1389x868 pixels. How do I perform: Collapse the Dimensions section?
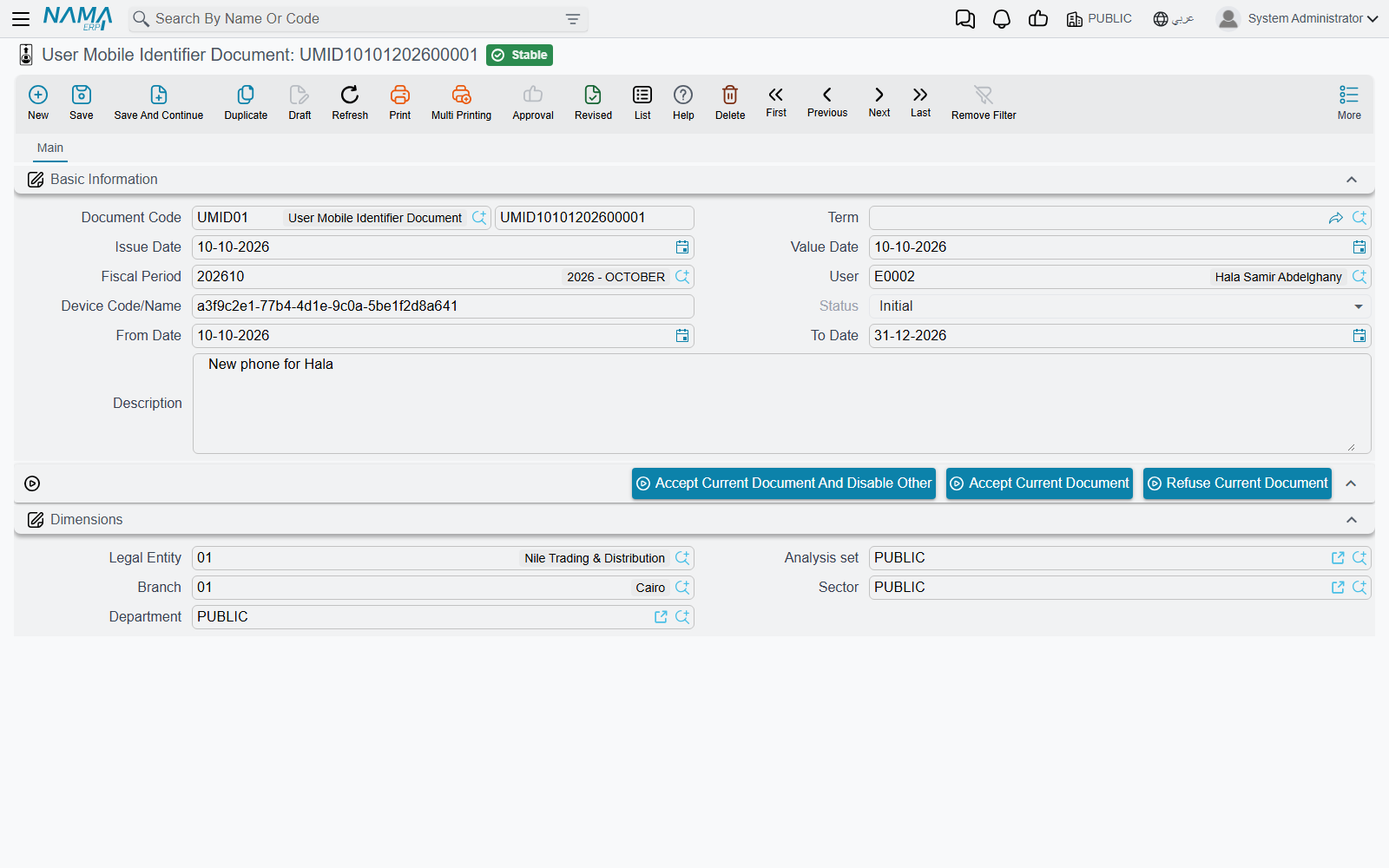click(x=1352, y=520)
